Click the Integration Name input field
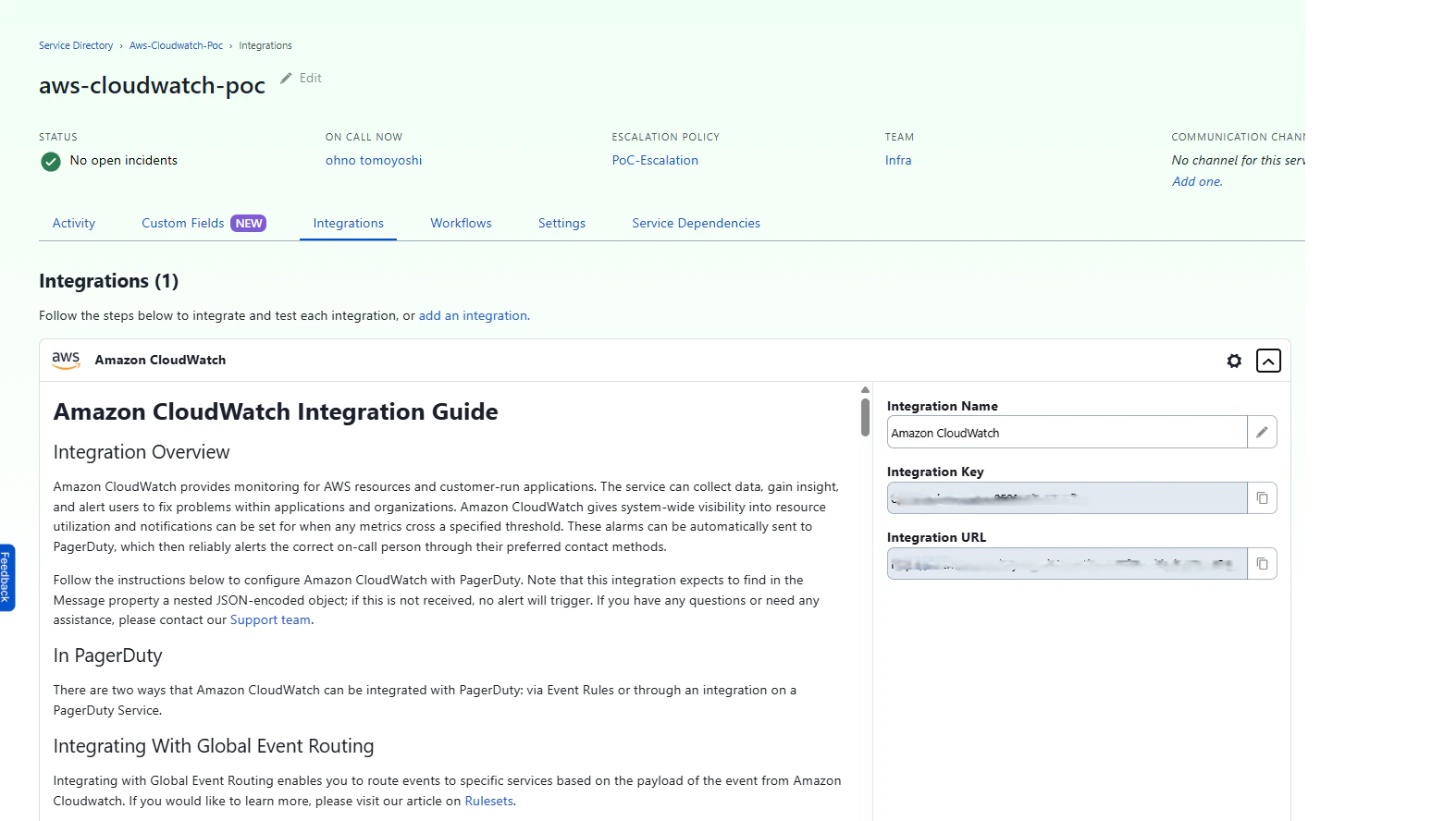The height and width of the screenshot is (821, 1456). (1067, 432)
